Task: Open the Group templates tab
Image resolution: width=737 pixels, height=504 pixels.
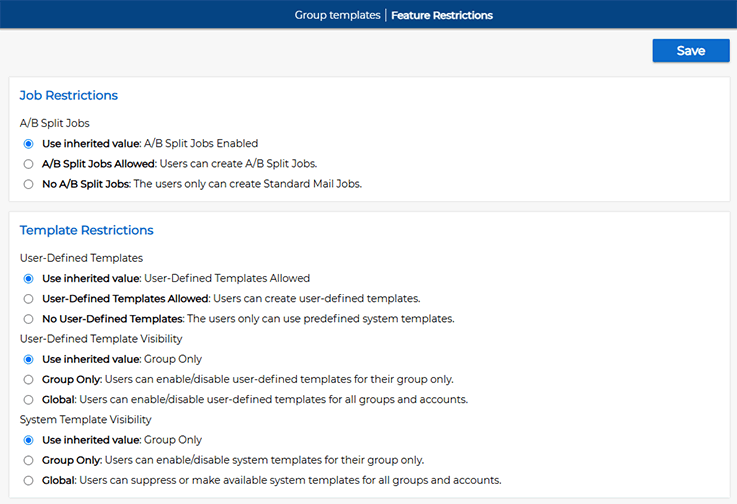Action: tap(337, 15)
